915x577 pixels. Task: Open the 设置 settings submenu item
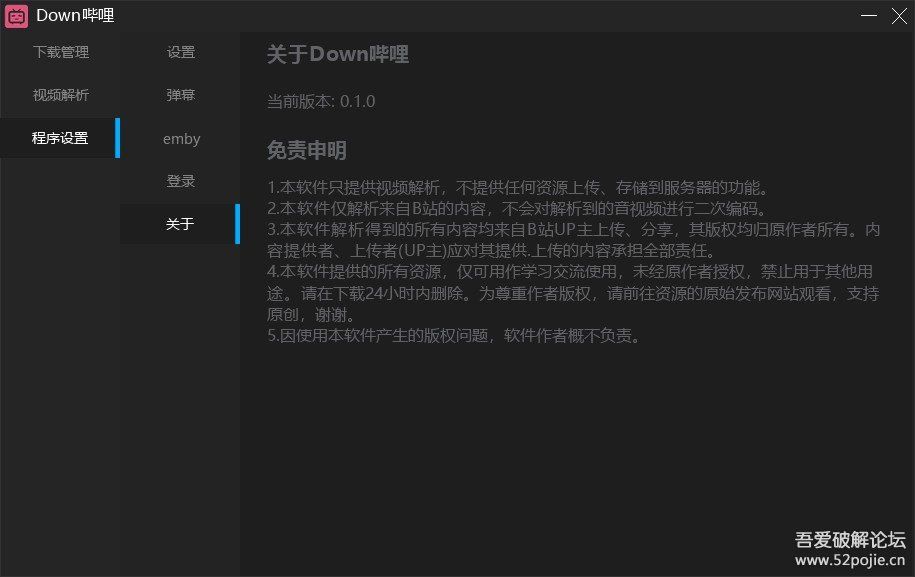[x=180, y=51]
